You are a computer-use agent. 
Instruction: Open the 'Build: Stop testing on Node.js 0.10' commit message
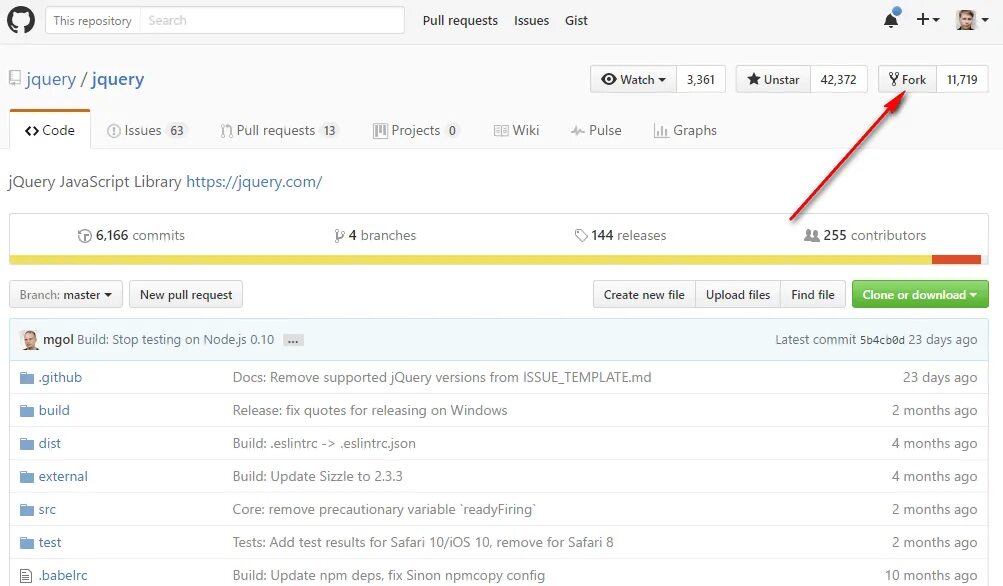[175, 340]
